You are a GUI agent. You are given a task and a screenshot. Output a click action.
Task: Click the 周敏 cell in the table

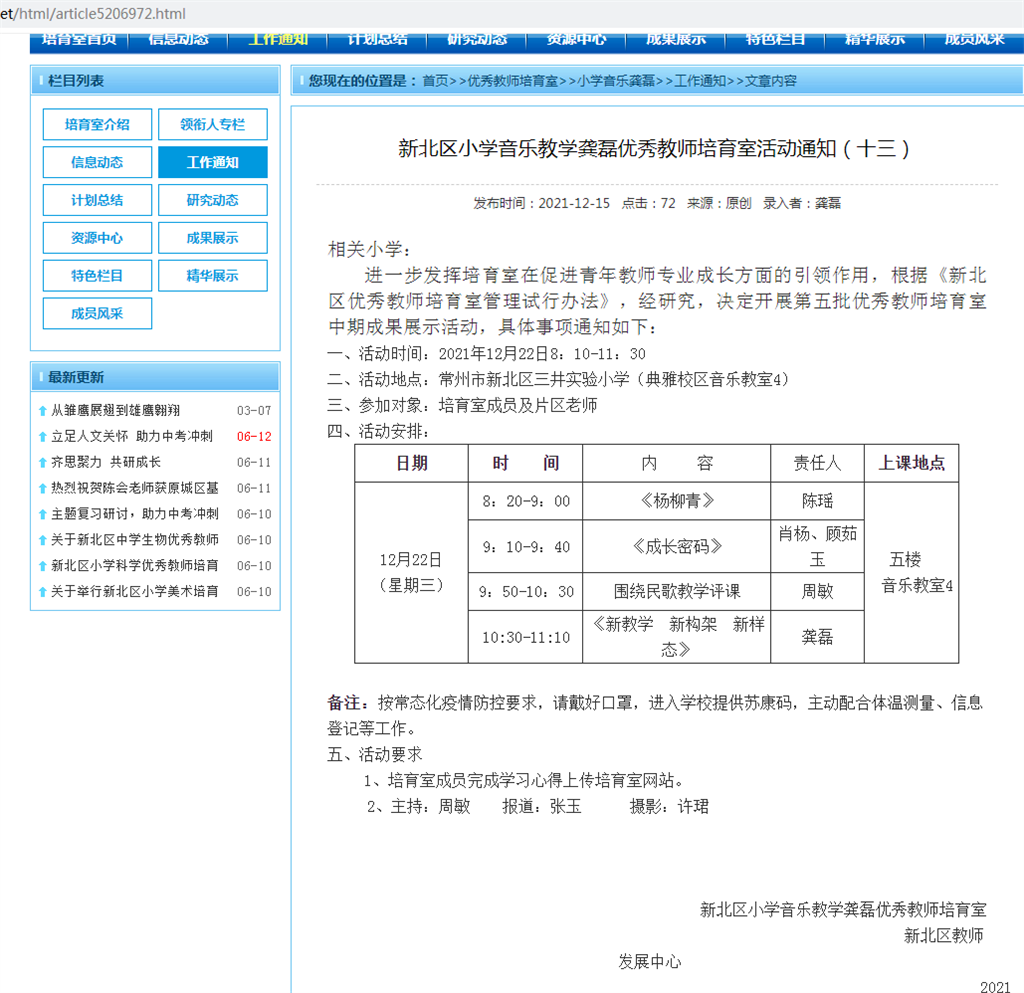[817, 592]
